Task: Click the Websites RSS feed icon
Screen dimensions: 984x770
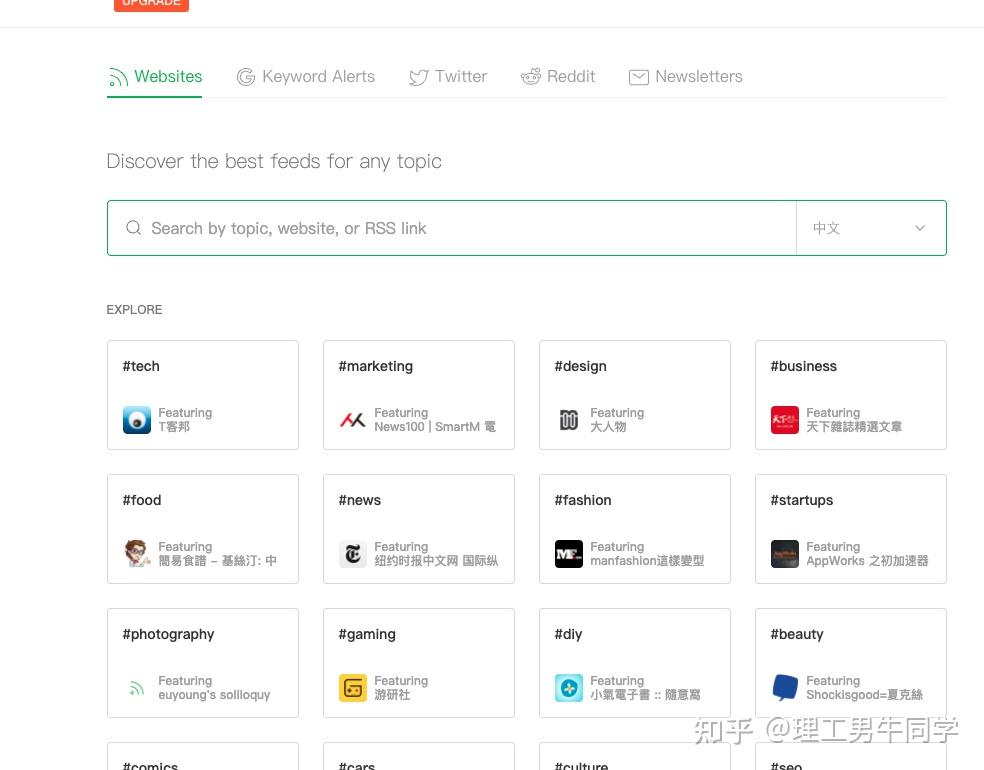Action: point(118,77)
